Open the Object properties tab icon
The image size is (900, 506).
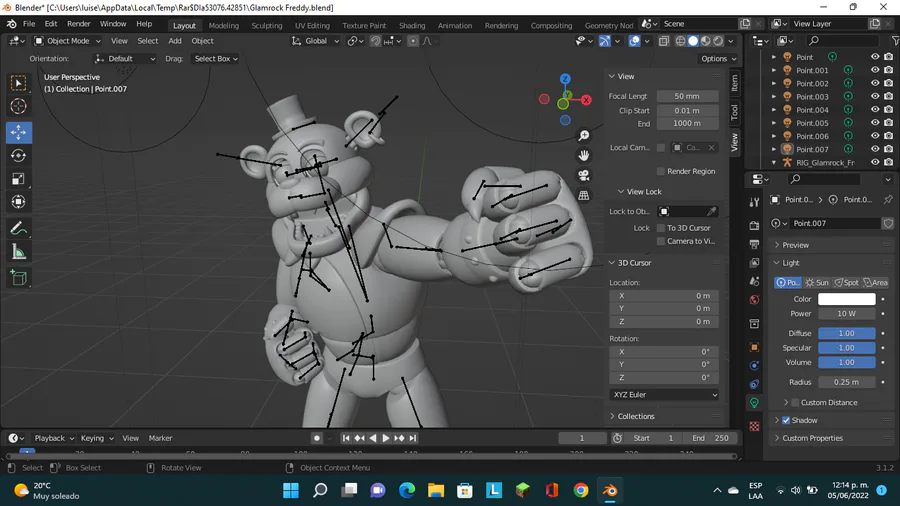click(x=754, y=347)
